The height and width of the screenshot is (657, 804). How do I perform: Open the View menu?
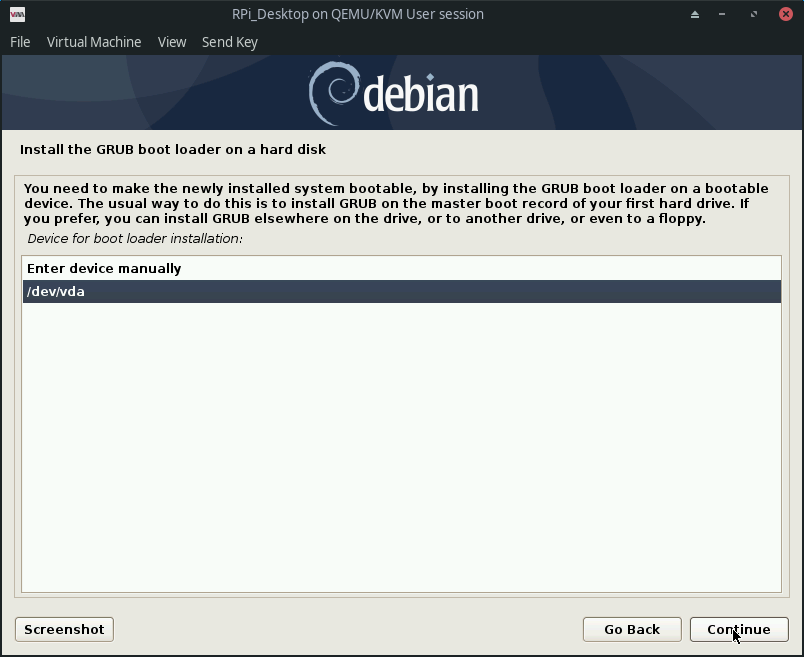pos(172,42)
